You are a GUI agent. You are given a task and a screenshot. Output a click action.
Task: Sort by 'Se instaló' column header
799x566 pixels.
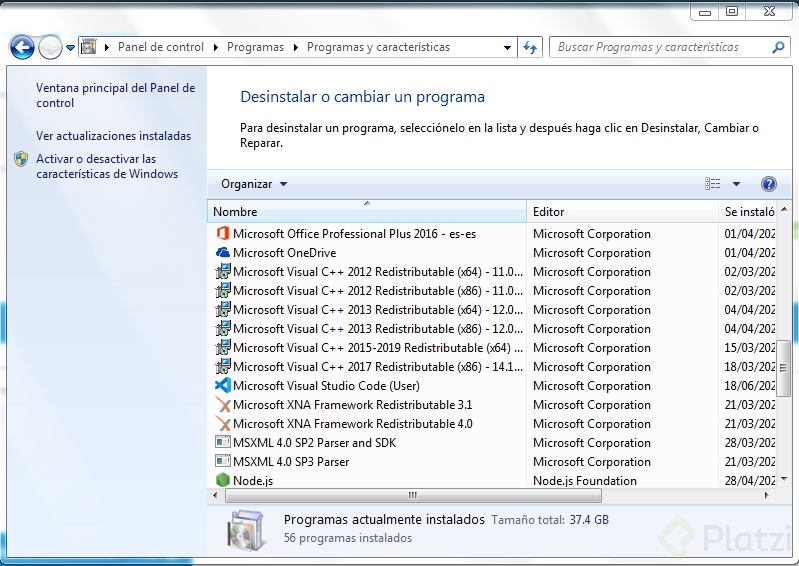(747, 211)
